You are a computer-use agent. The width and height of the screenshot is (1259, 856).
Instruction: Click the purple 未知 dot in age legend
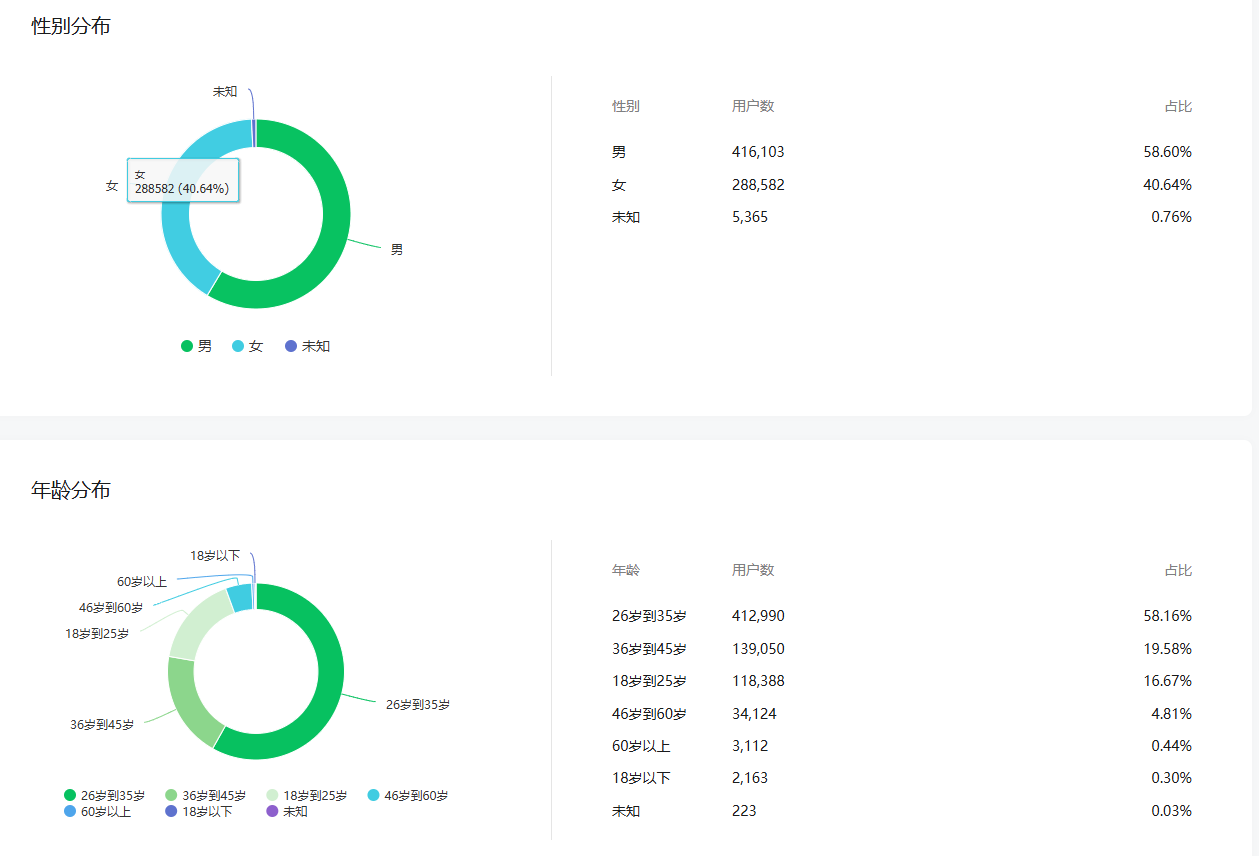point(272,812)
